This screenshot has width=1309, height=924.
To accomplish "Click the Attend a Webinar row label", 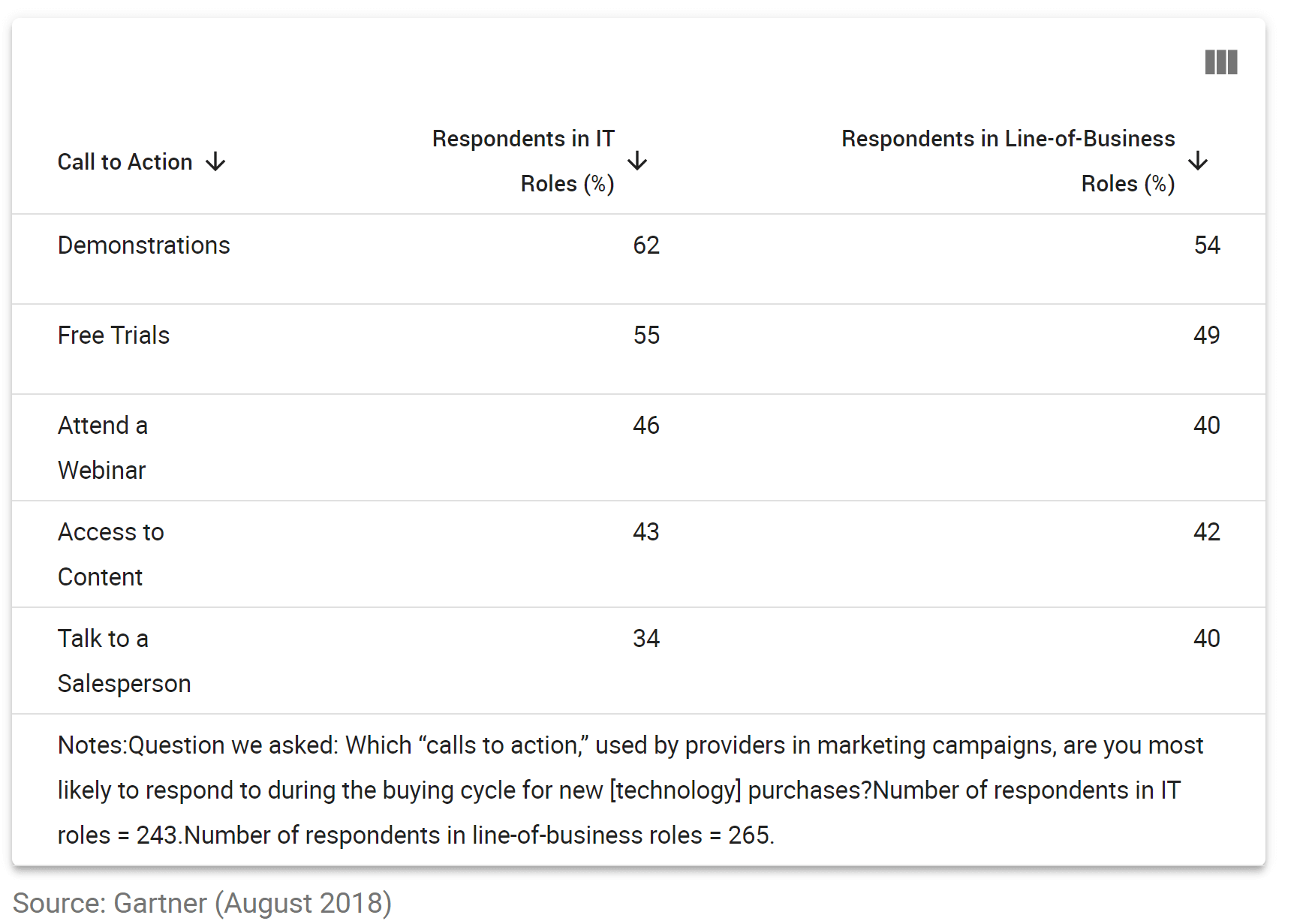I will tap(103, 447).
